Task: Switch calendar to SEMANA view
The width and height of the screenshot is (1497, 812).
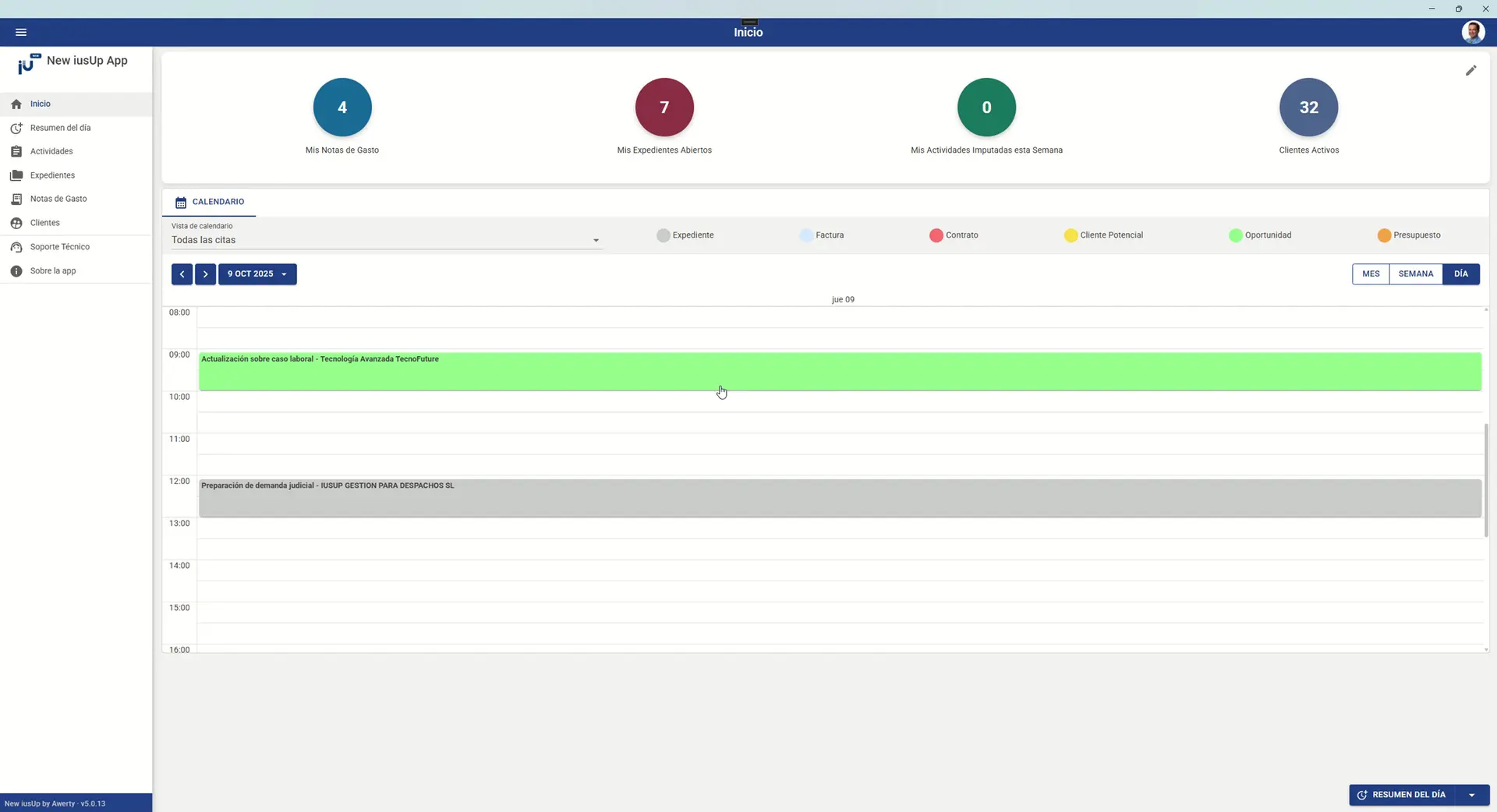Action: [x=1415, y=274]
